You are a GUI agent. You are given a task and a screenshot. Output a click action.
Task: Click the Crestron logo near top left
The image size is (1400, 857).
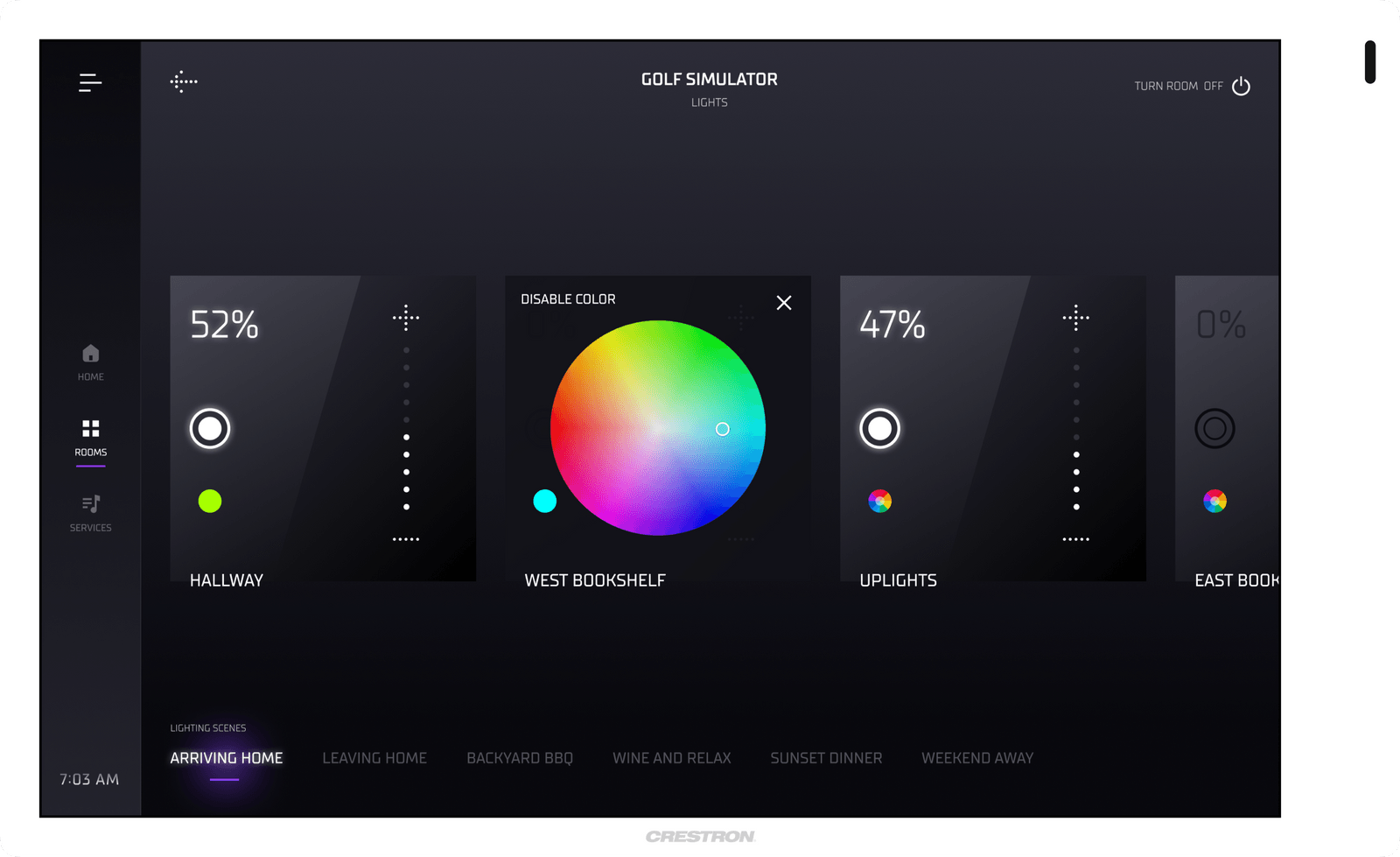tap(183, 81)
